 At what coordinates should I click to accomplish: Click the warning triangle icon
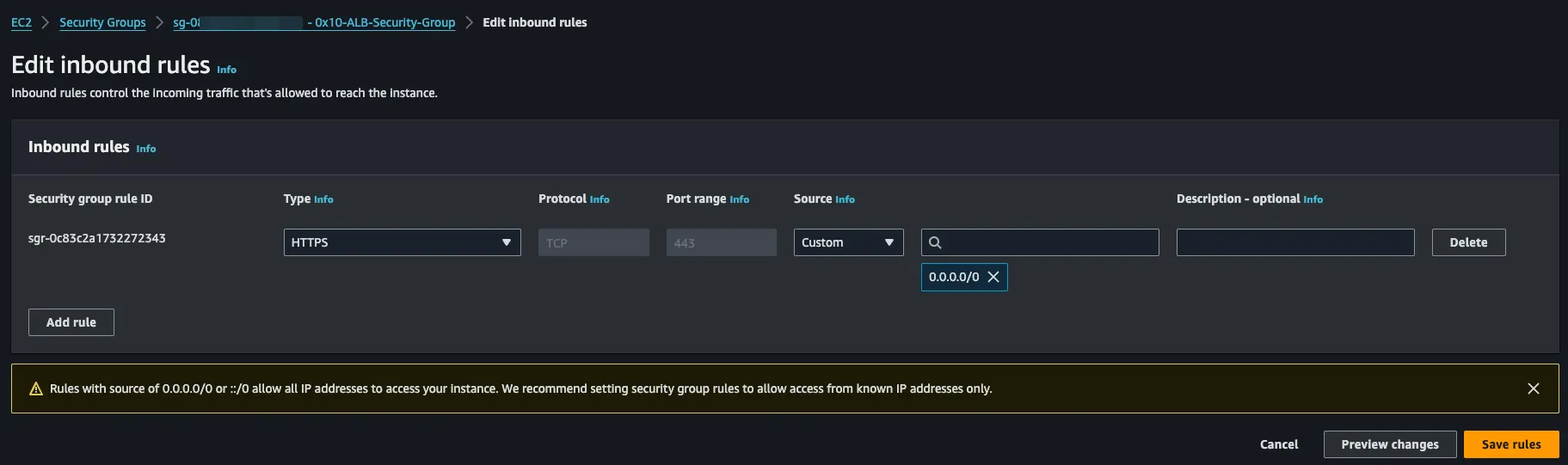36,389
